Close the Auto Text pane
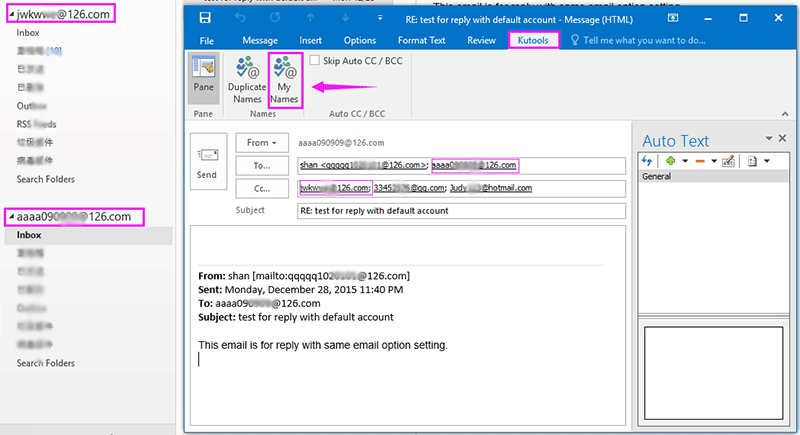Image resolution: width=800 pixels, height=435 pixels. tap(783, 138)
